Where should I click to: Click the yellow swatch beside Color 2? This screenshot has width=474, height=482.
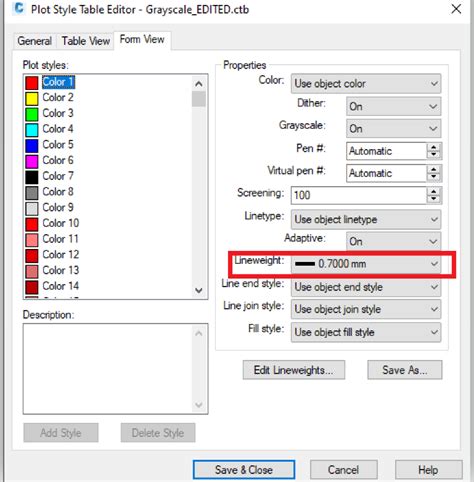32,98
